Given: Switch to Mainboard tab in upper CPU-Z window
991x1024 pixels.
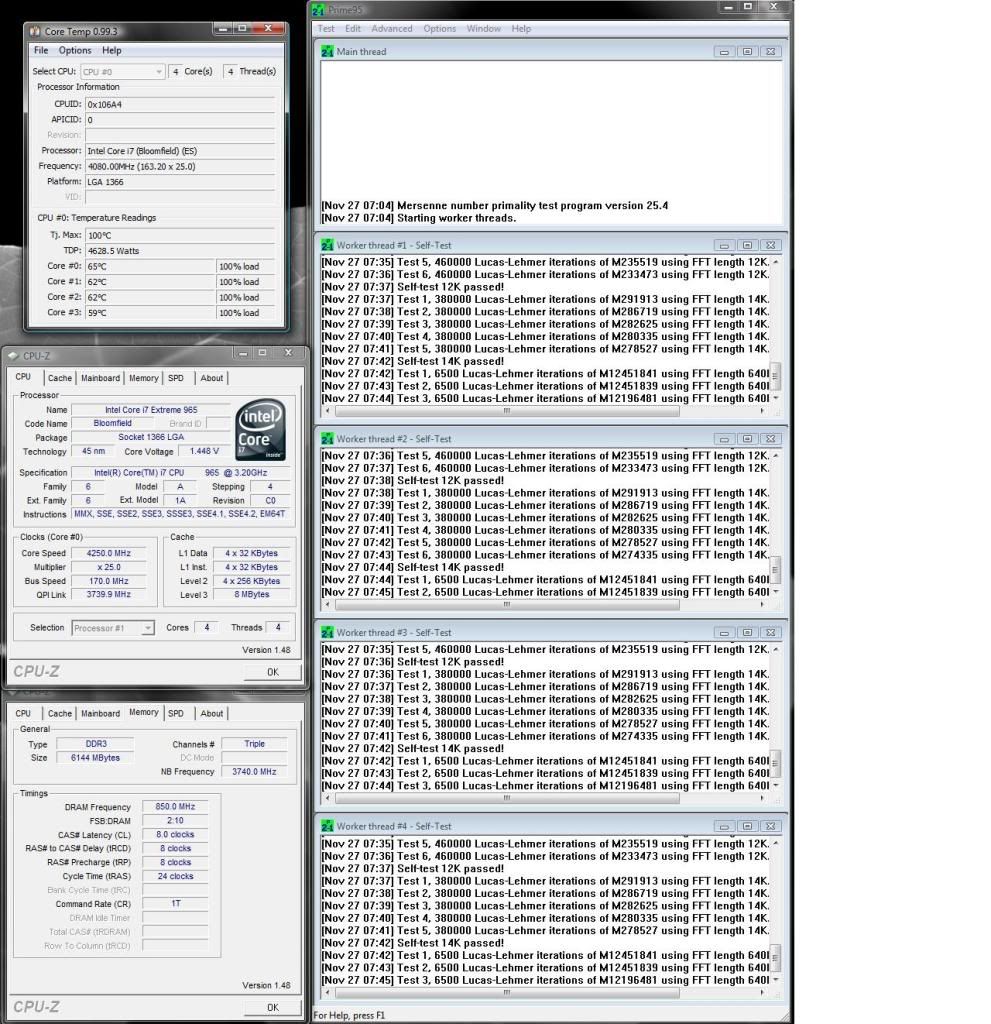Looking at the screenshot, I should pyautogui.click(x=101, y=378).
